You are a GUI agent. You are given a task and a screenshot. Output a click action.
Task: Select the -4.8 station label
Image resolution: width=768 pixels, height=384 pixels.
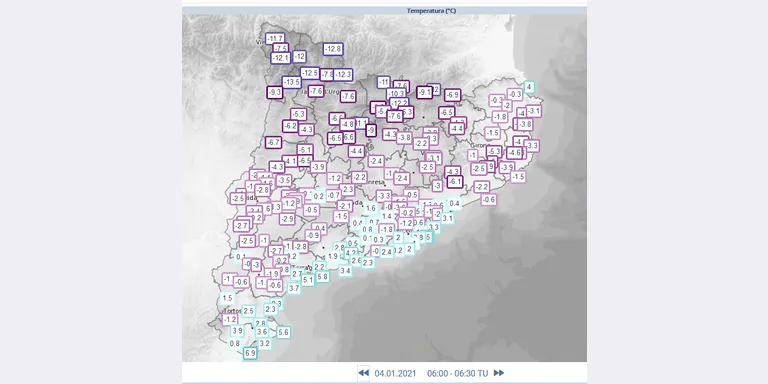348,124
